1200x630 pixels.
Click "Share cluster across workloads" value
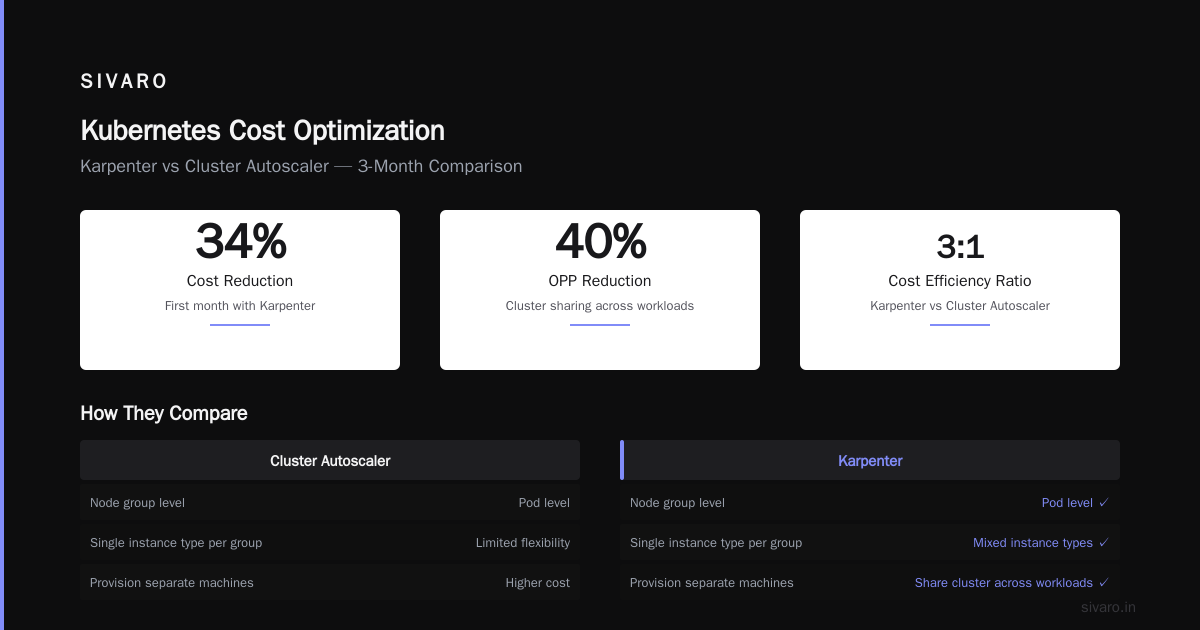click(1012, 583)
